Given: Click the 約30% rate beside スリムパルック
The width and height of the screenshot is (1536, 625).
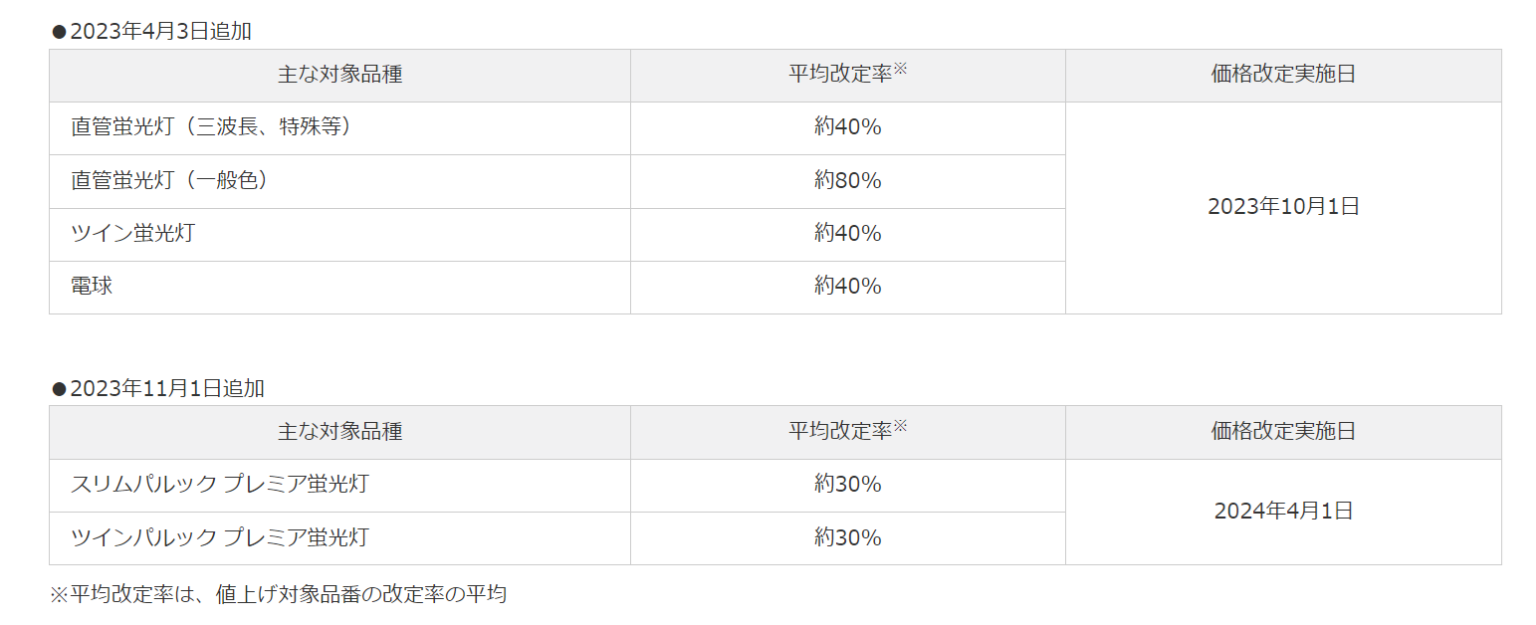Looking at the screenshot, I should point(847,485).
